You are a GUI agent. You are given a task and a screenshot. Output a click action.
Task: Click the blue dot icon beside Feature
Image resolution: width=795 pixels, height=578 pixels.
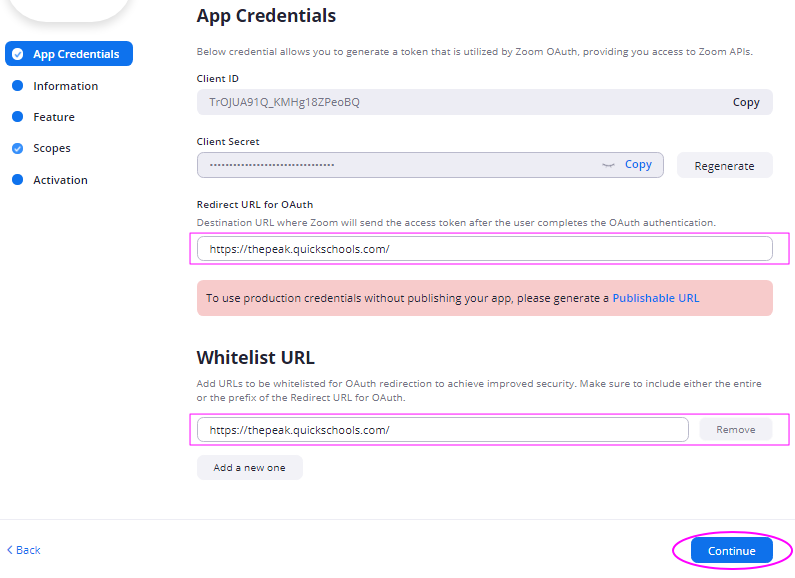[17, 117]
